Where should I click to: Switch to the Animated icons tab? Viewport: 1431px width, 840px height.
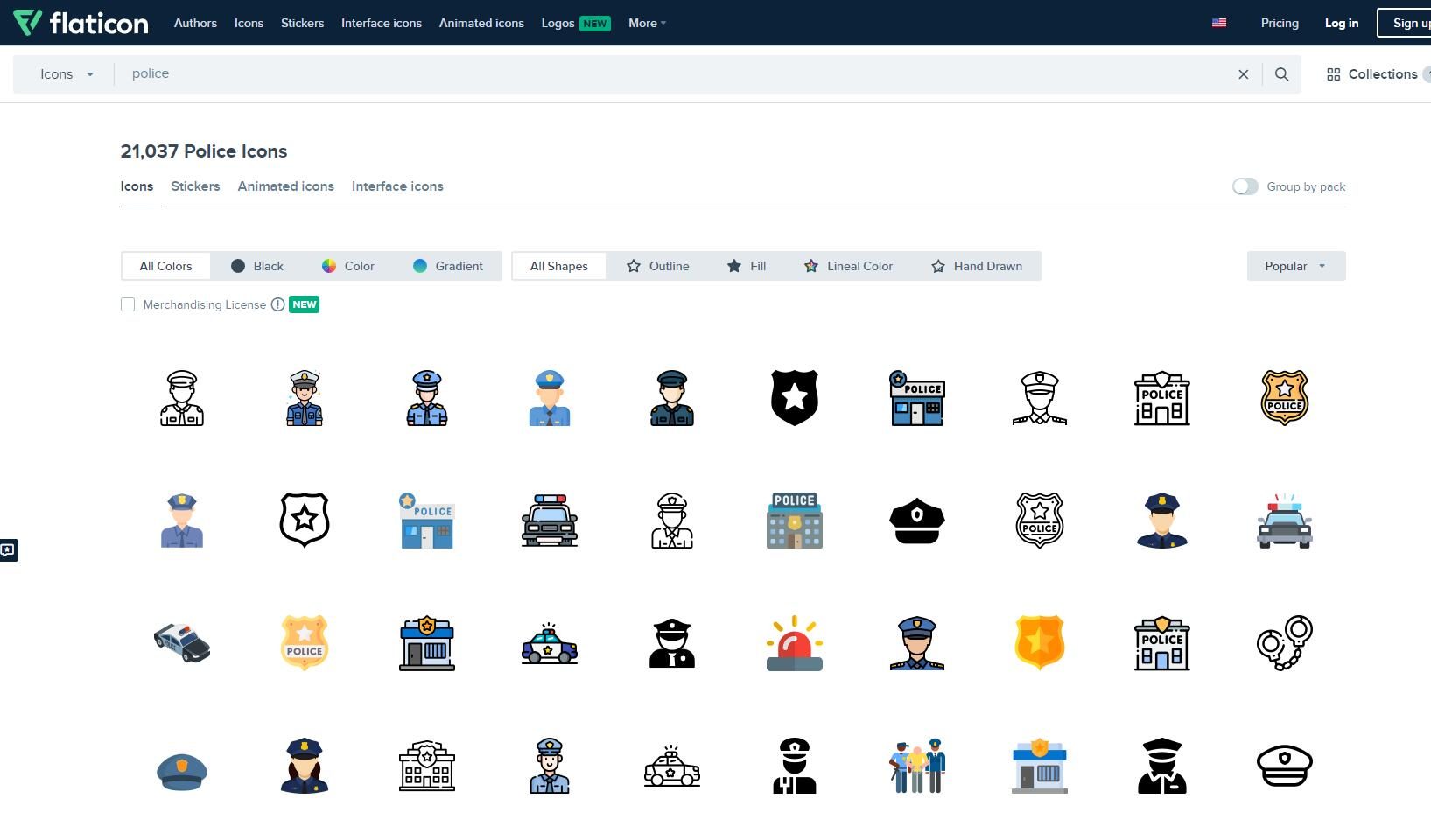(x=285, y=186)
